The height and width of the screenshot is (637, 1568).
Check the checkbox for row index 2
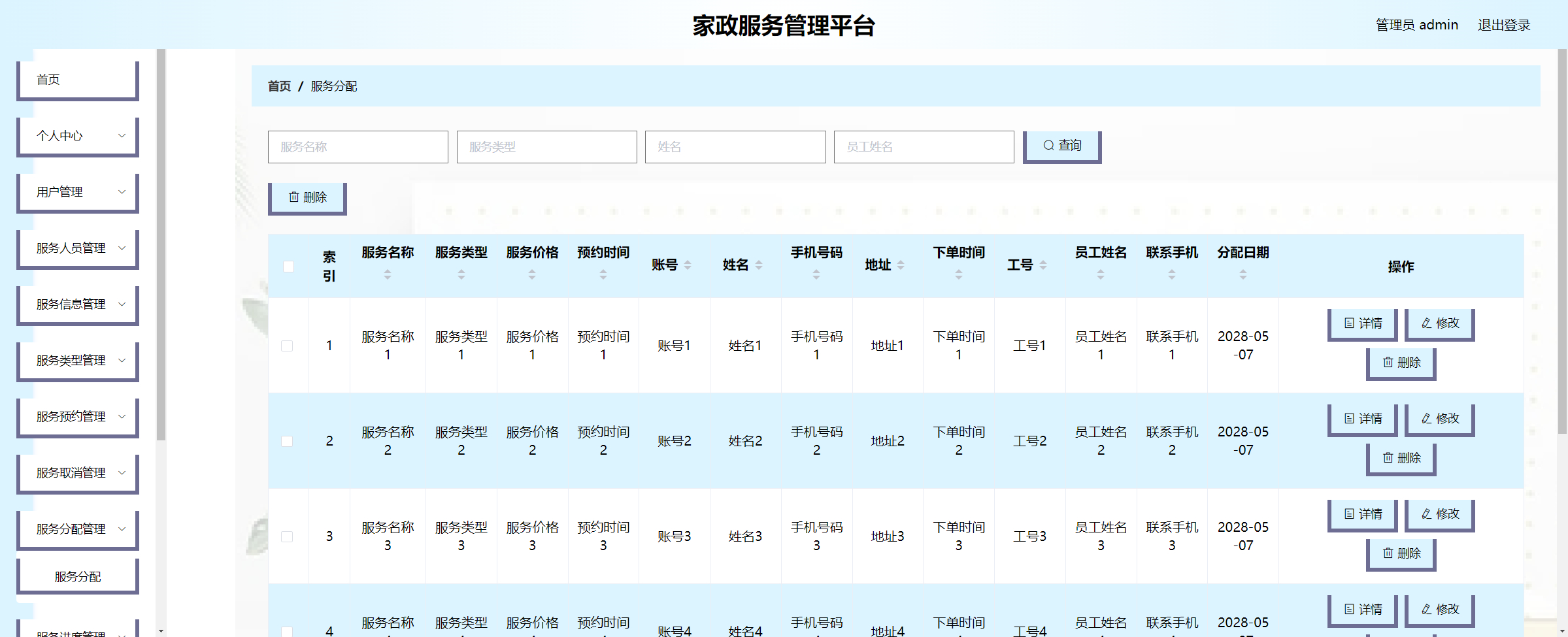(x=287, y=441)
